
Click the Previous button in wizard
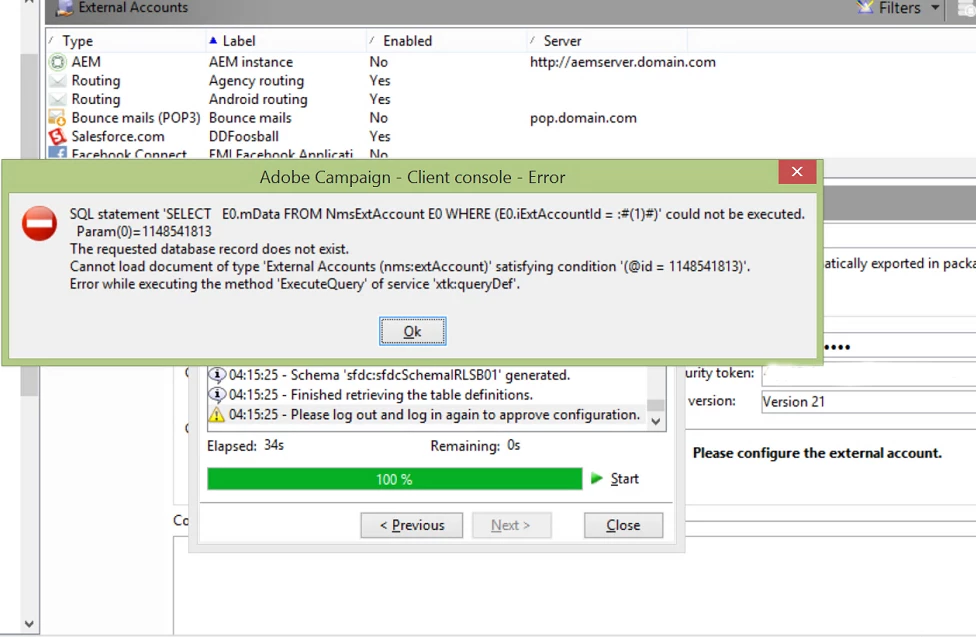click(411, 525)
